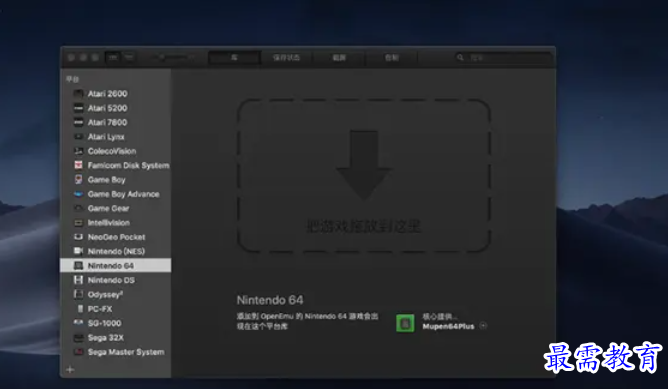This screenshot has width=668, height=389.
Task: Select the Famicom Disk System icon
Action: click(x=78, y=165)
